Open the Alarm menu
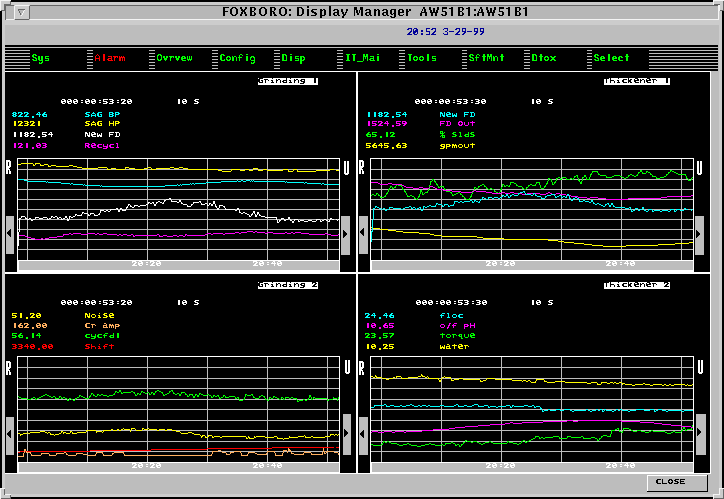 pyautogui.click(x=110, y=58)
